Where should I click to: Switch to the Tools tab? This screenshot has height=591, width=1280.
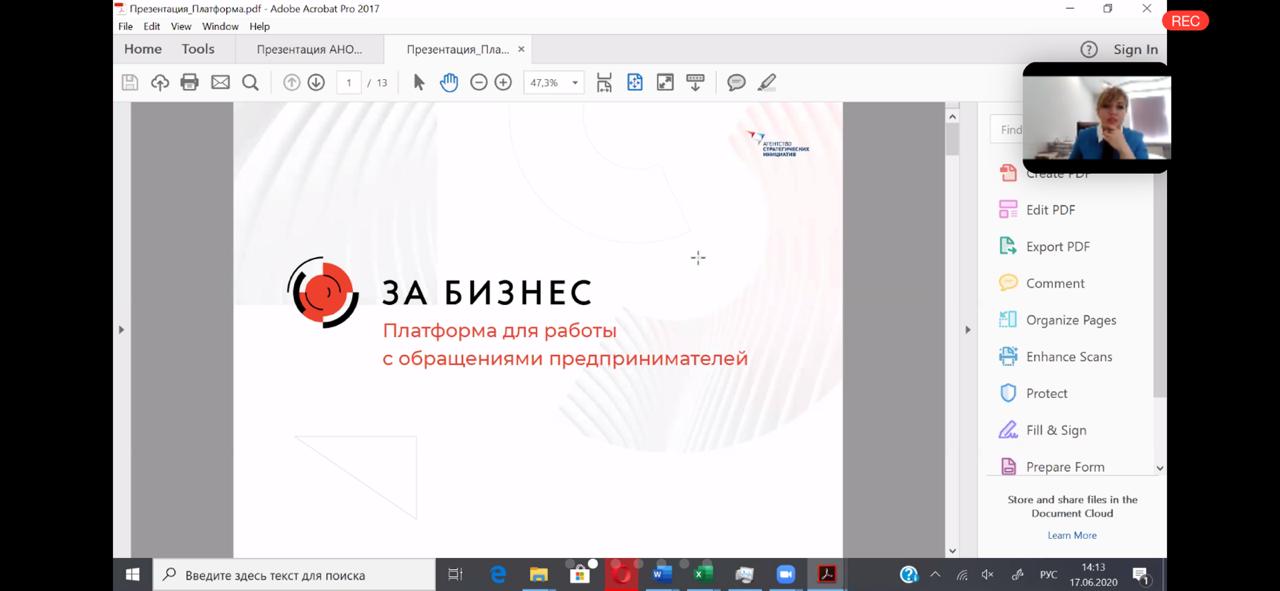[x=198, y=49]
